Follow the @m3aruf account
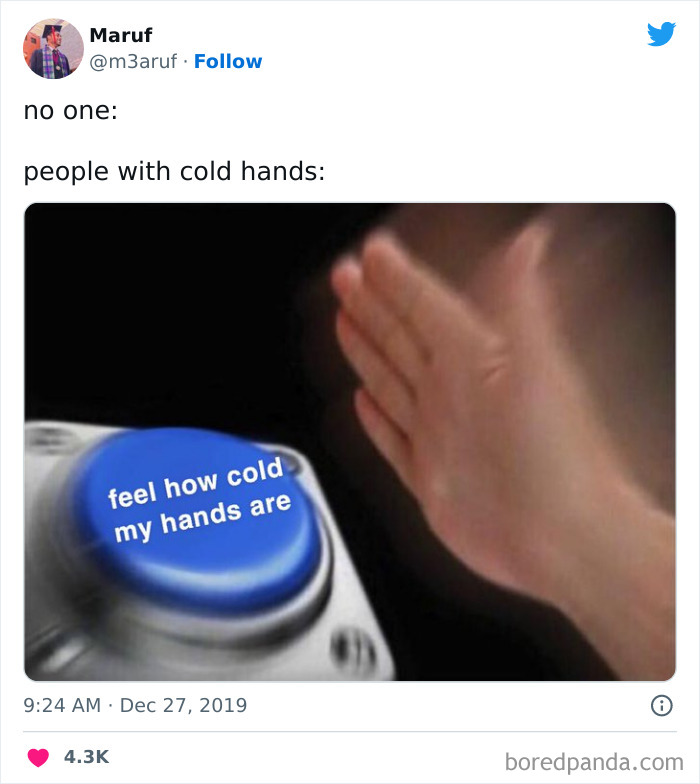 pyautogui.click(x=228, y=62)
